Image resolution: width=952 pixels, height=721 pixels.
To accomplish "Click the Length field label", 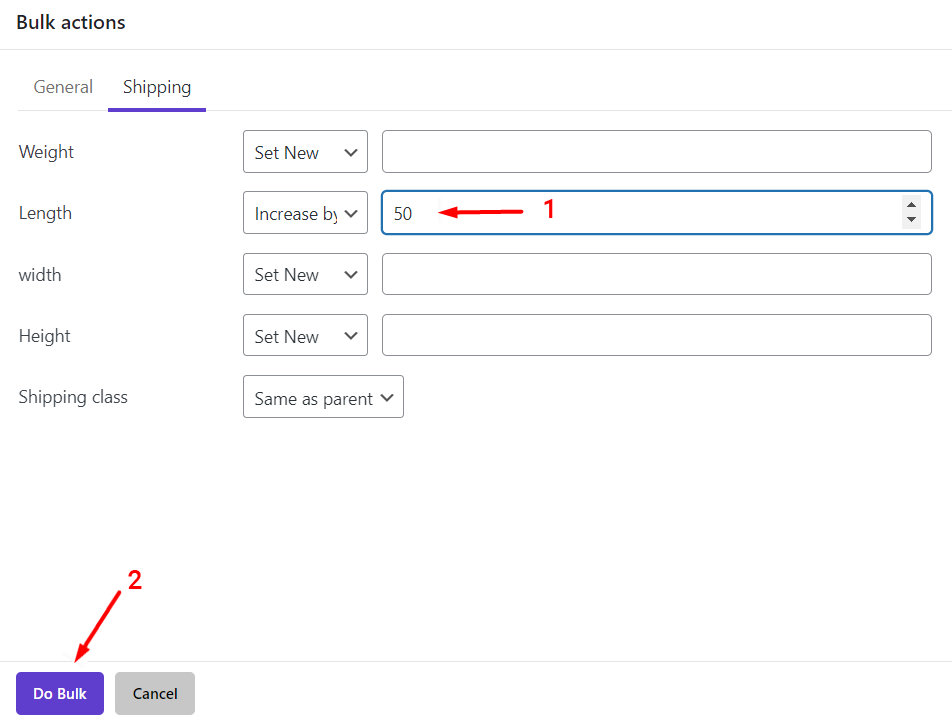I will pyautogui.click(x=45, y=213).
